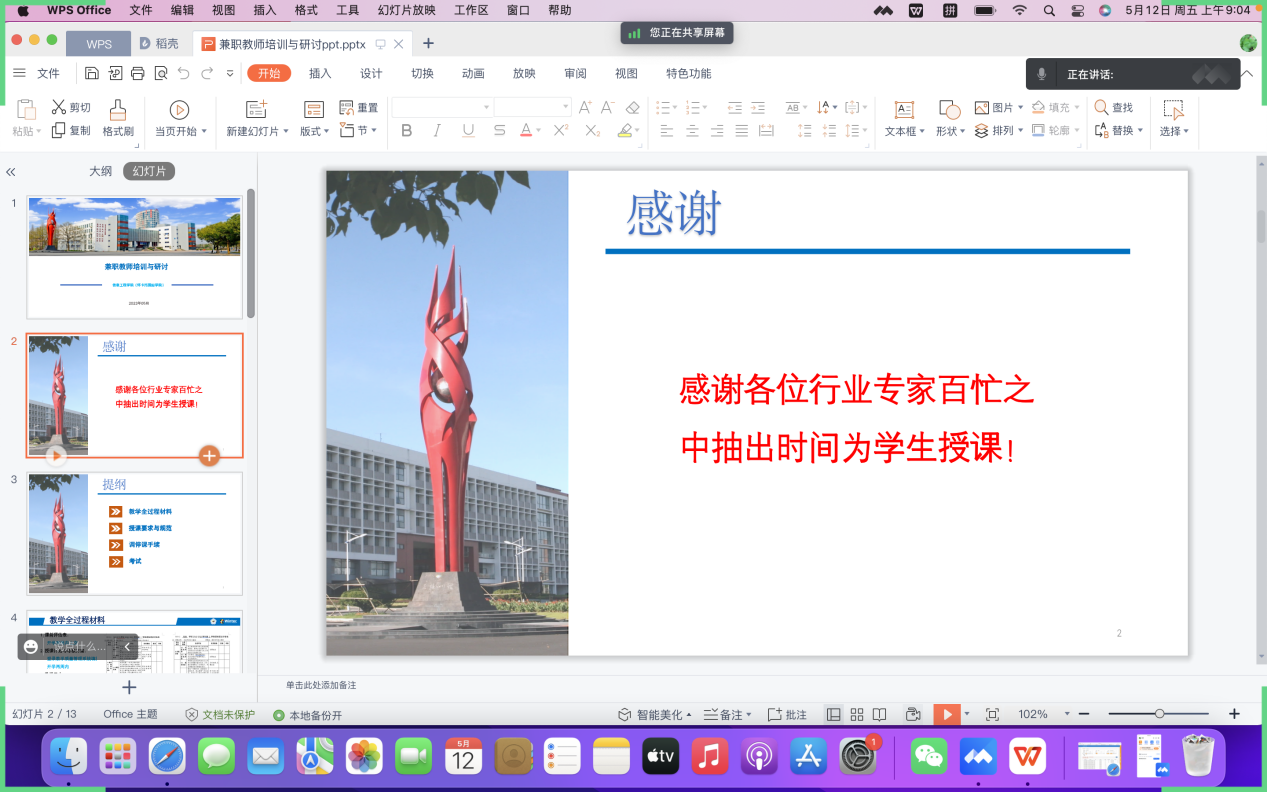Toggle underline formatting
Image resolution: width=1267 pixels, height=792 pixels.
tap(468, 130)
